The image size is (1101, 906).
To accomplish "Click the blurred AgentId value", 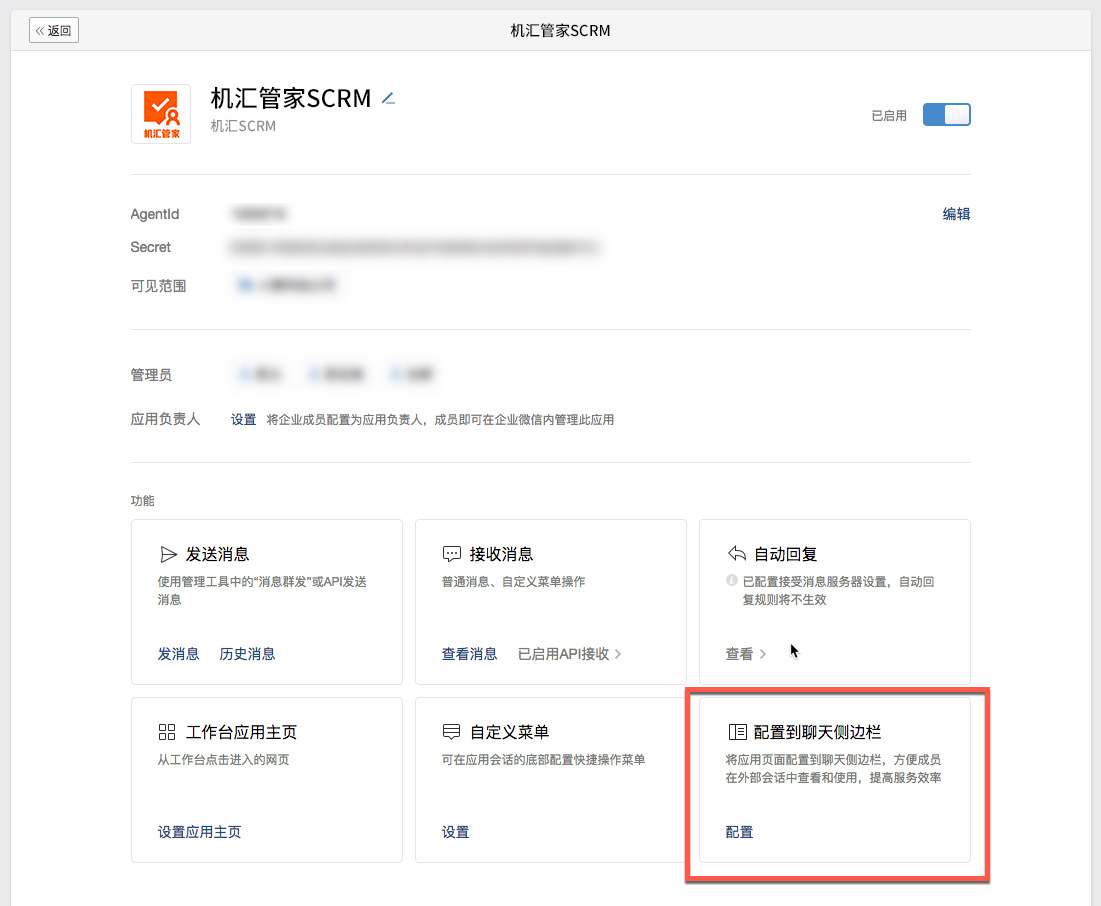I will (x=260, y=214).
